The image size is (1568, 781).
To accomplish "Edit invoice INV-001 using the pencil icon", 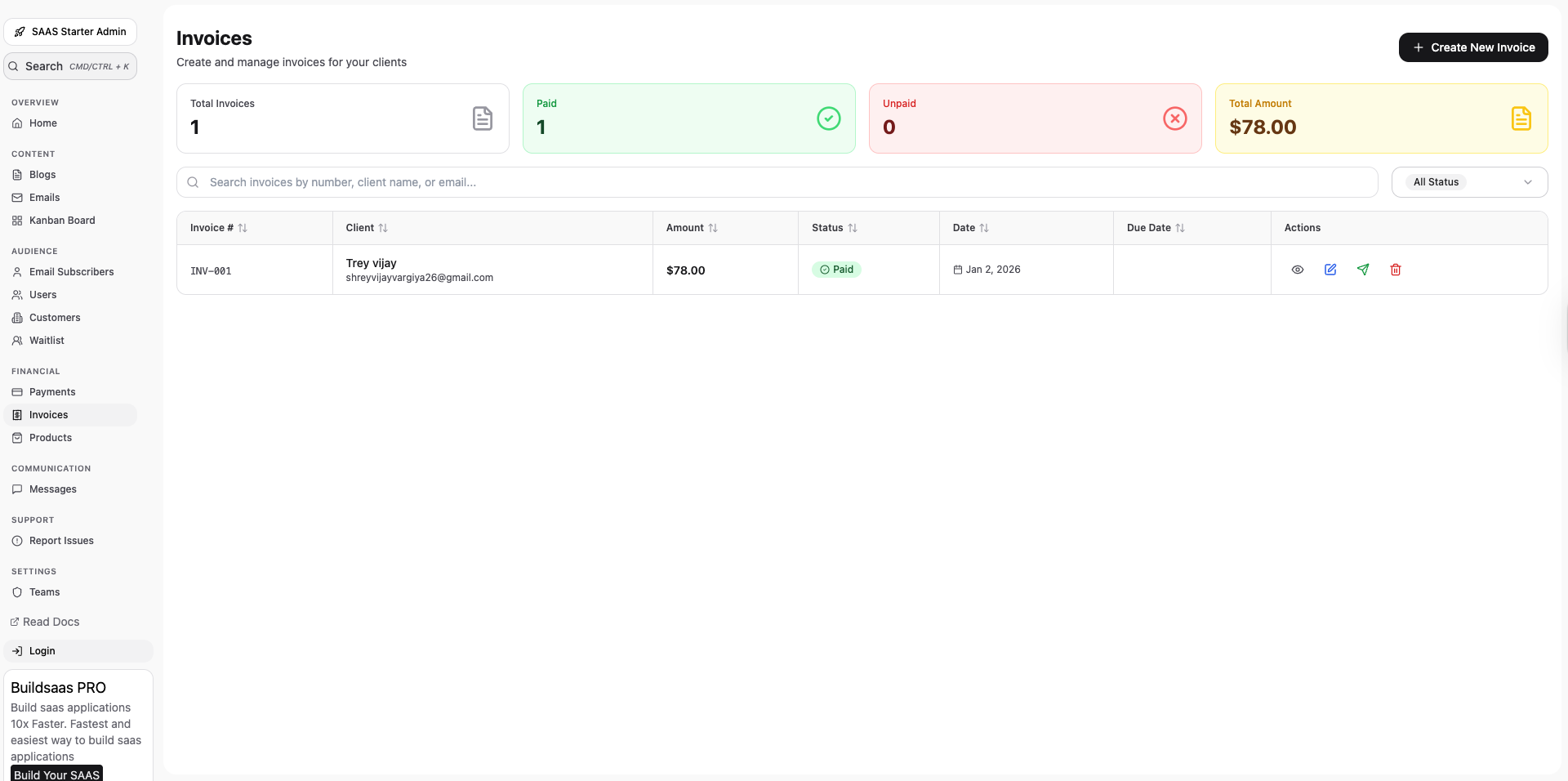I will click(x=1330, y=270).
